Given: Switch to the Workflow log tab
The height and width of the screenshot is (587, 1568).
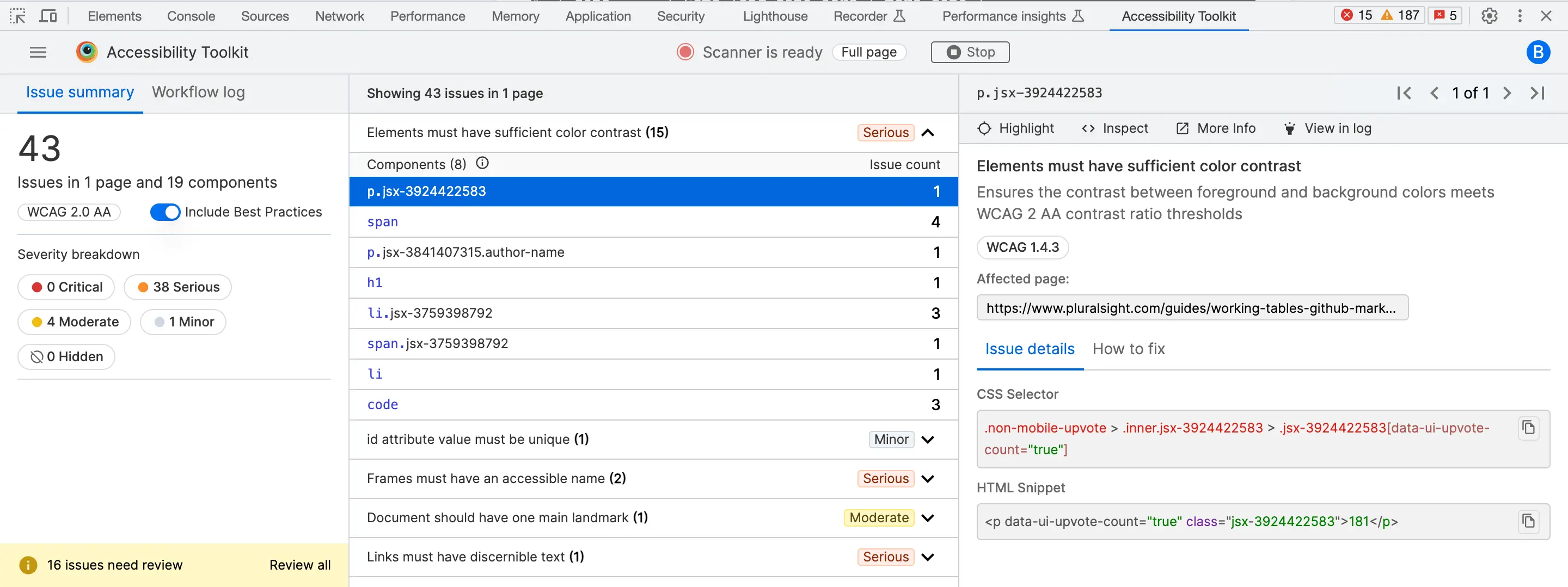Looking at the screenshot, I should point(198,92).
